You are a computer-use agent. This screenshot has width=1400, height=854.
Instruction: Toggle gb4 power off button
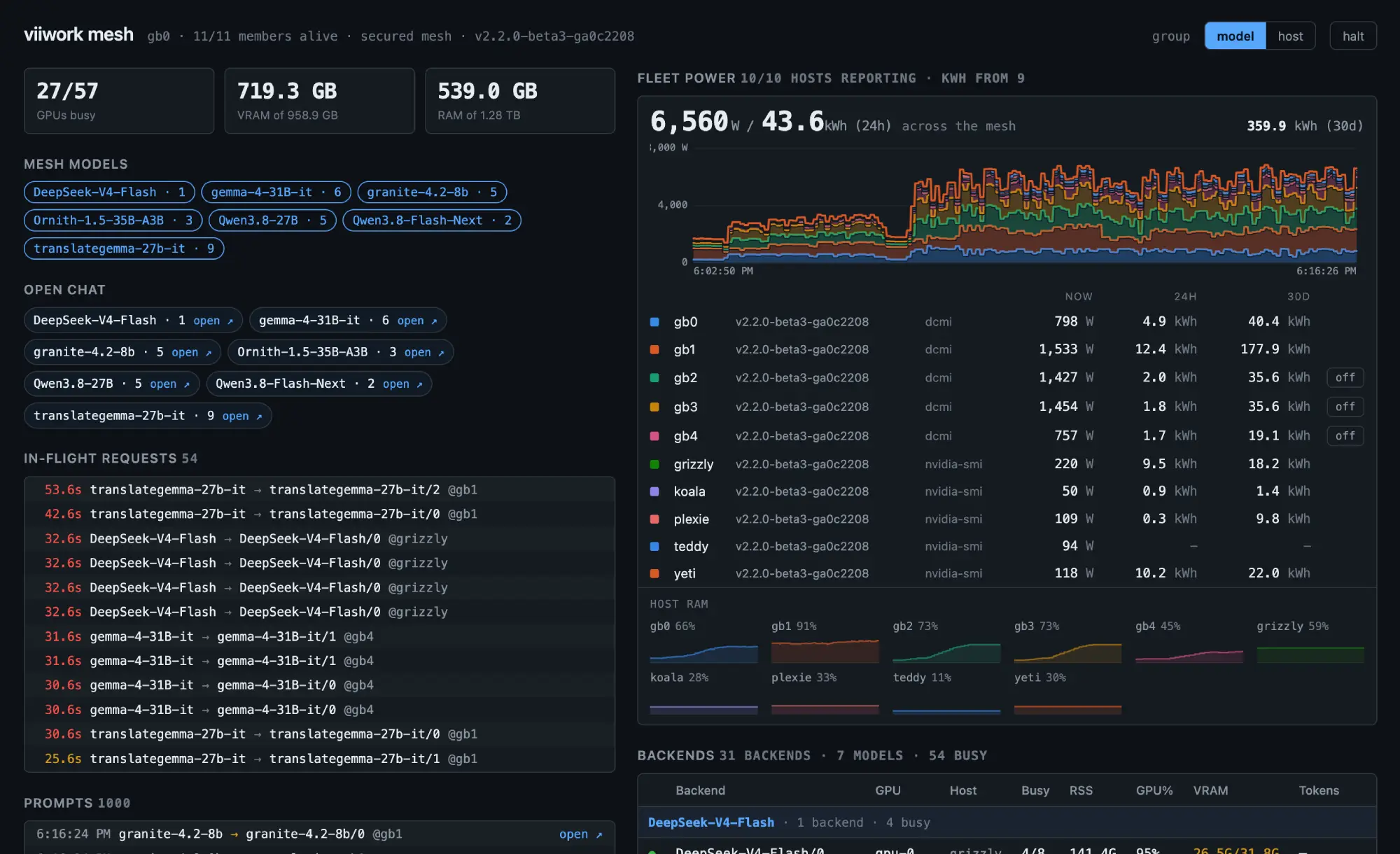pos(1345,436)
